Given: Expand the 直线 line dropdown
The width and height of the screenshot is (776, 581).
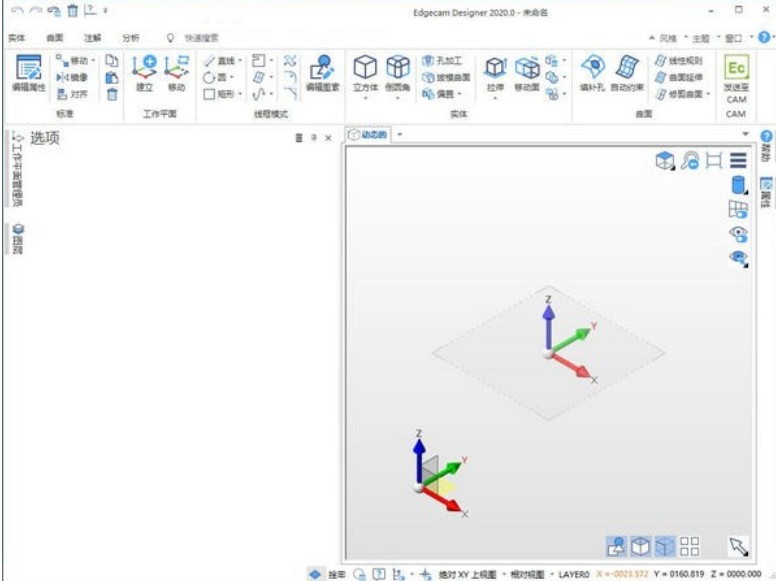Looking at the screenshot, I should pos(240,61).
